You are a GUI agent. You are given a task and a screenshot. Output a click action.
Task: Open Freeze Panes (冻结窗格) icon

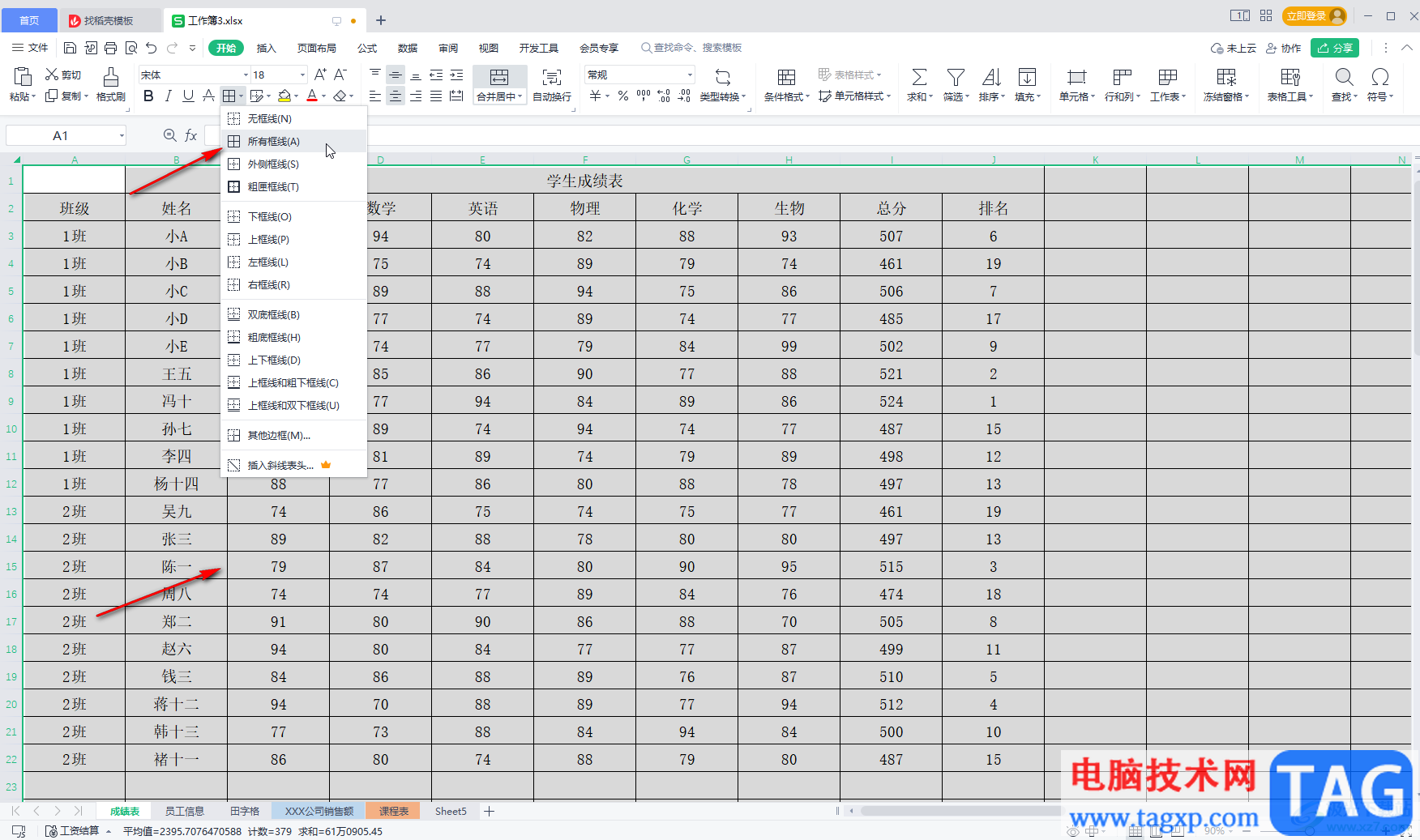(x=1226, y=77)
